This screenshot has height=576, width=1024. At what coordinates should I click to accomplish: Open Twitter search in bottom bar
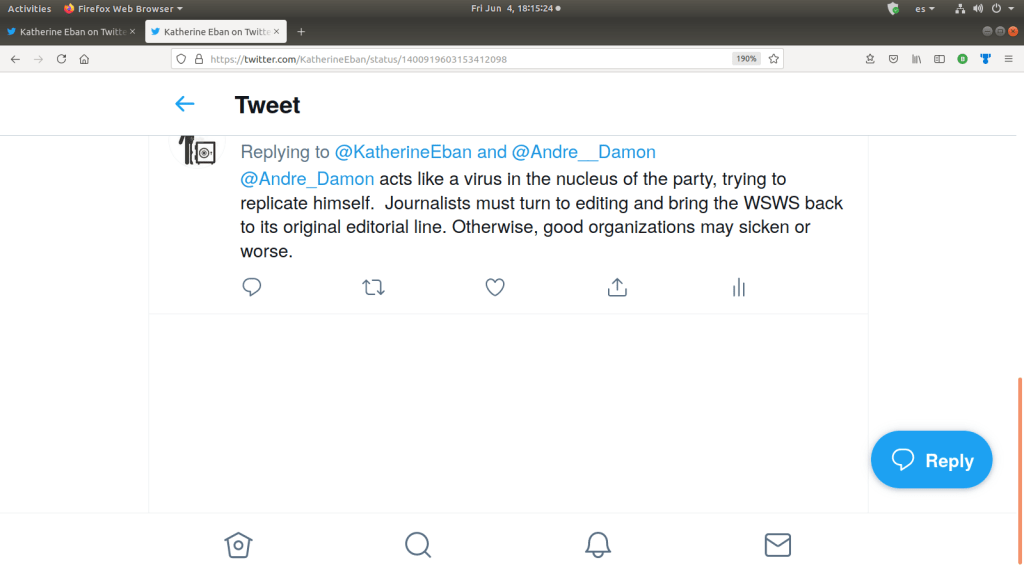[418, 544]
